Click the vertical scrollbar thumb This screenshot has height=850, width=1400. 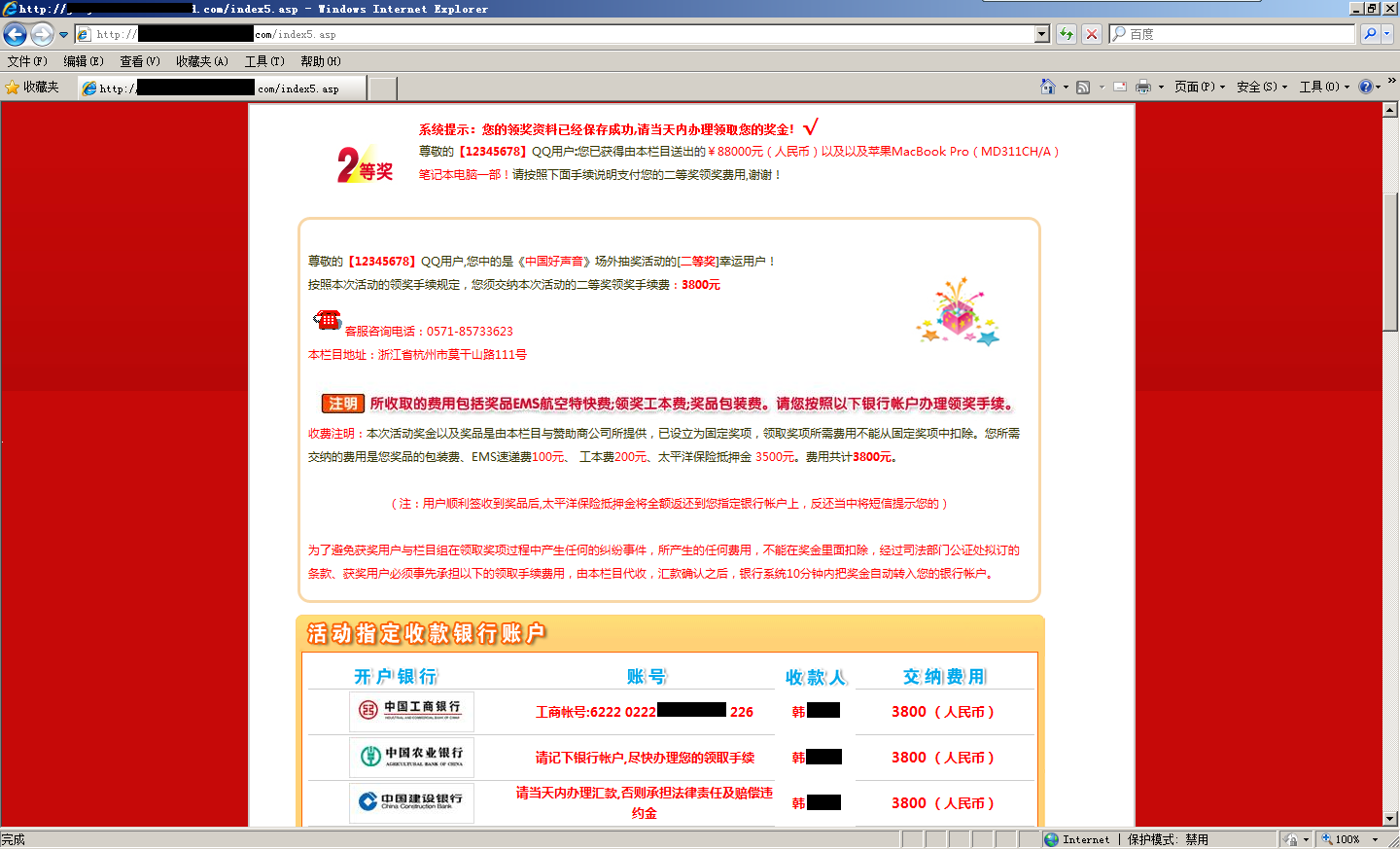click(1390, 261)
